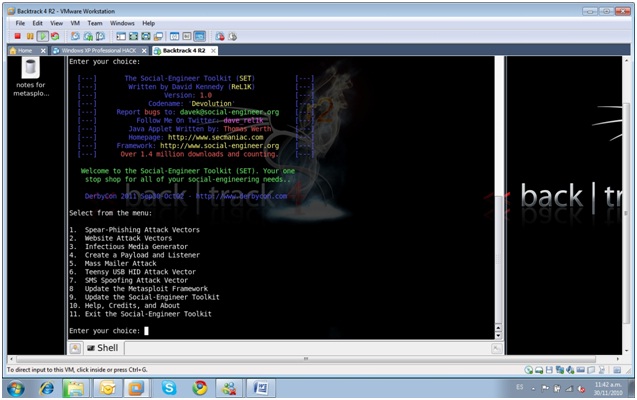637x400 pixels.
Task: Open notes for metasploit desktop file
Action: (31, 76)
